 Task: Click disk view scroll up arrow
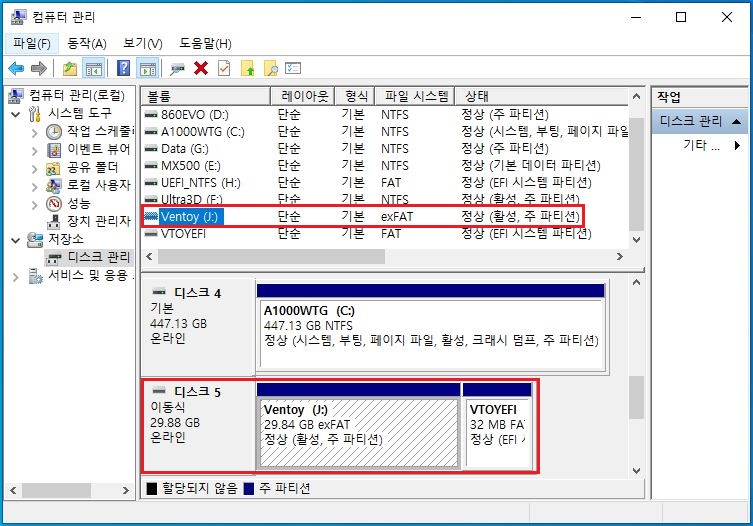pyautogui.click(x=636, y=282)
